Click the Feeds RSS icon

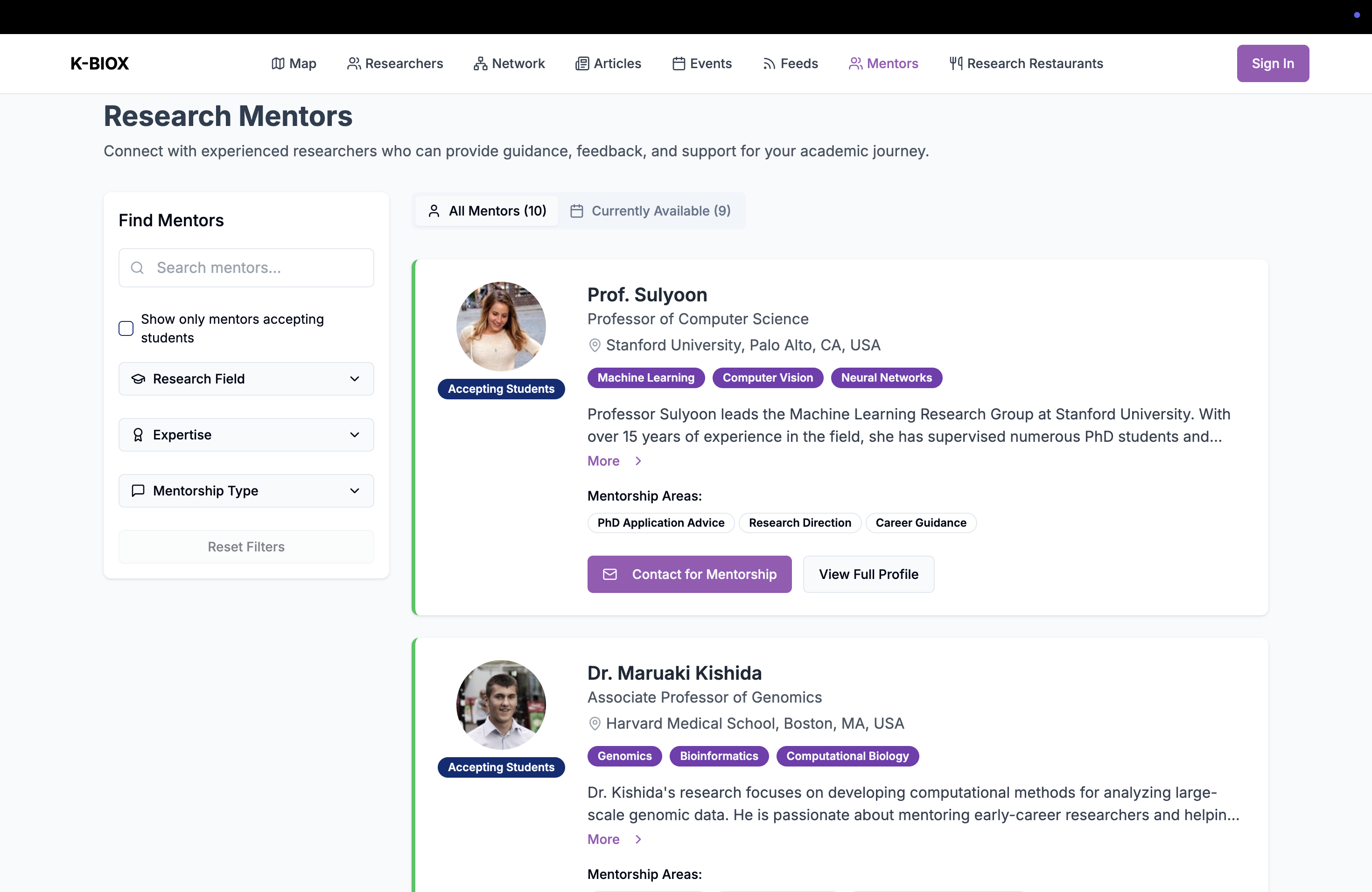click(769, 63)
